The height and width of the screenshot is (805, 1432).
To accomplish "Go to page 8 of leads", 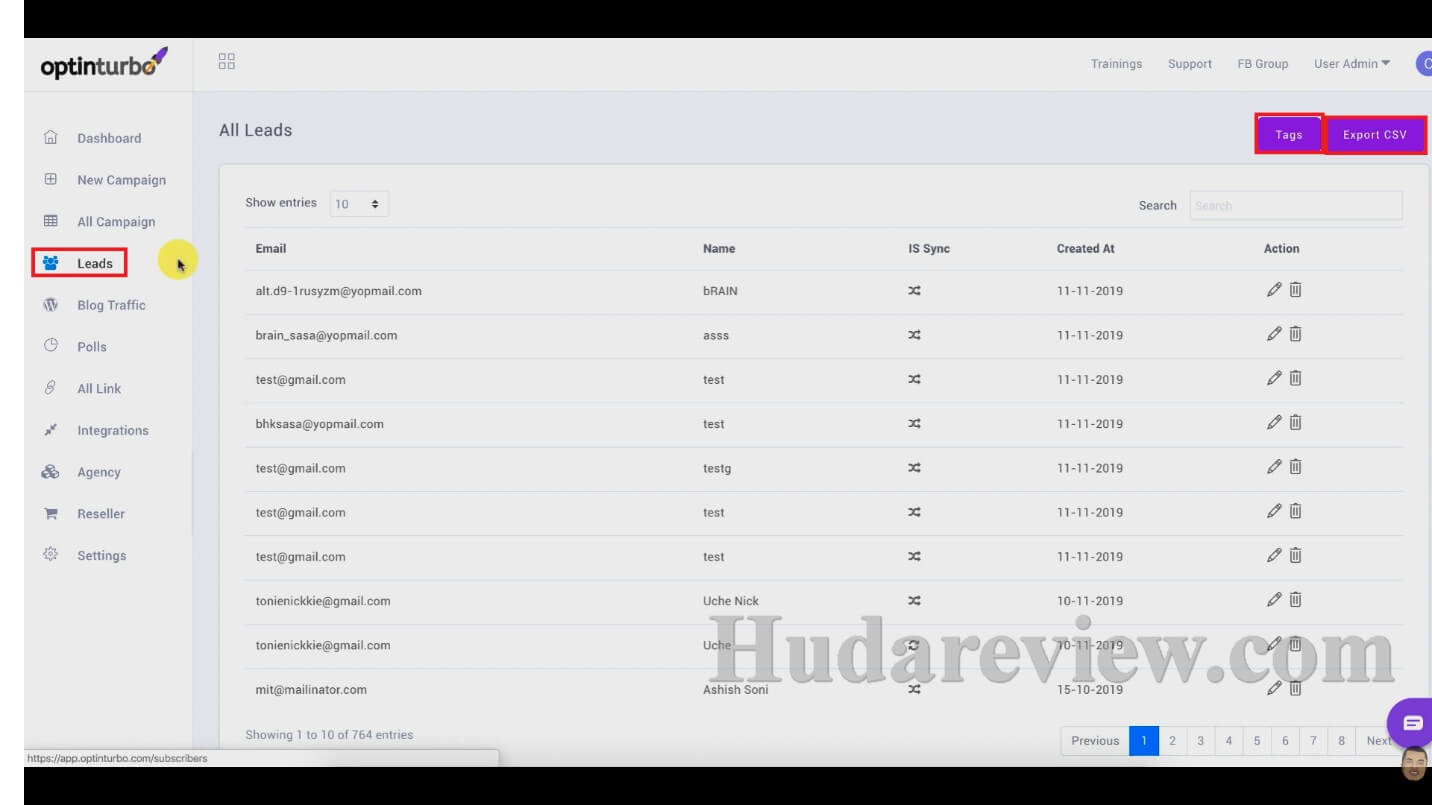I will pos(1341,741).
